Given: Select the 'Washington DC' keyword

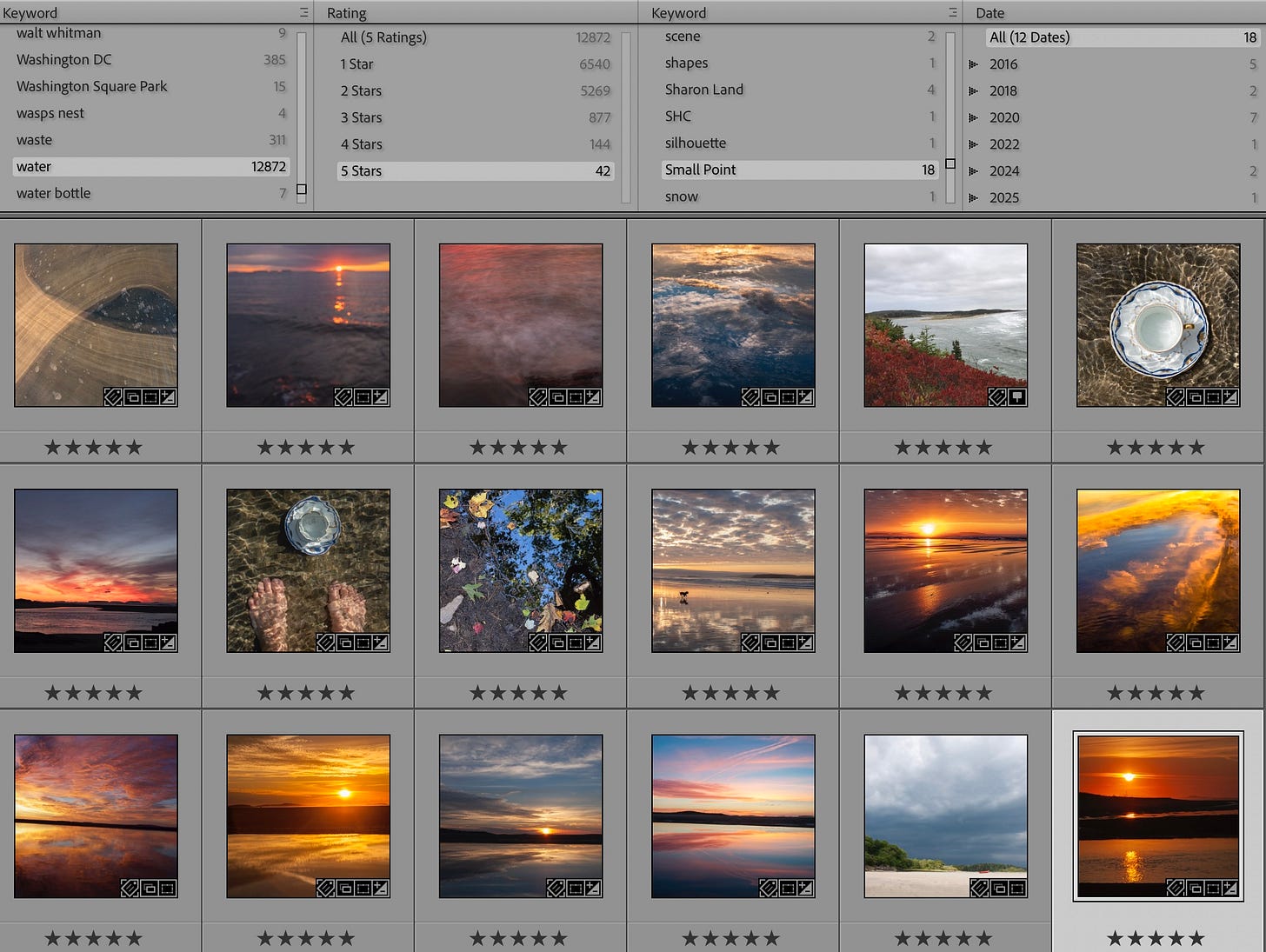Looking at the screenshot, I should tap(151, 60).
